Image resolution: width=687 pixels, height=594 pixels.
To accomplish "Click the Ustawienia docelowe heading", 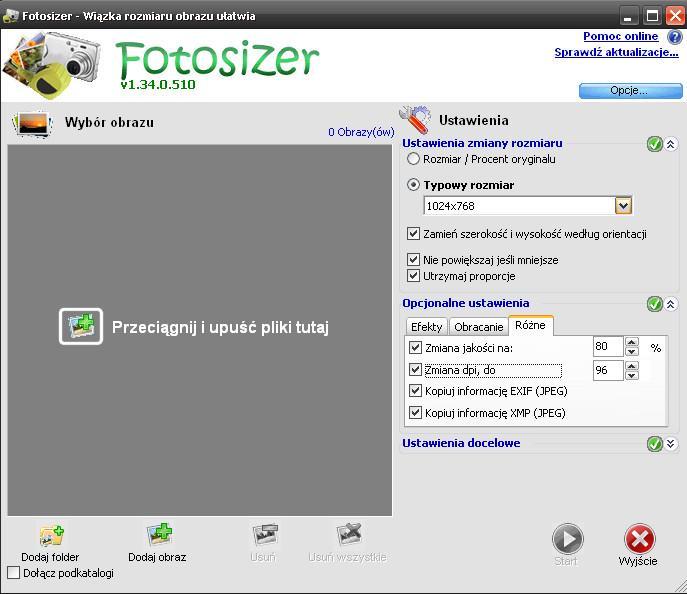I will pyautogui.click(x=461, y=443).
